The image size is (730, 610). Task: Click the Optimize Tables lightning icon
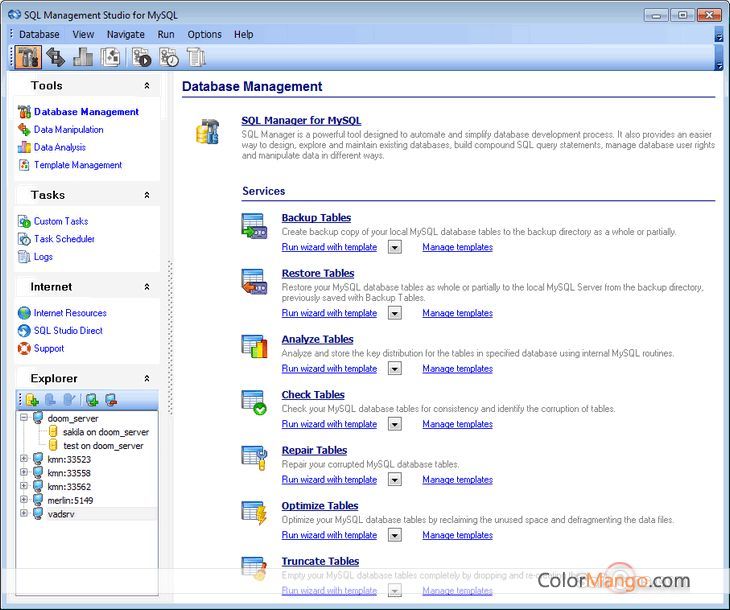click(x=254, y=513)
